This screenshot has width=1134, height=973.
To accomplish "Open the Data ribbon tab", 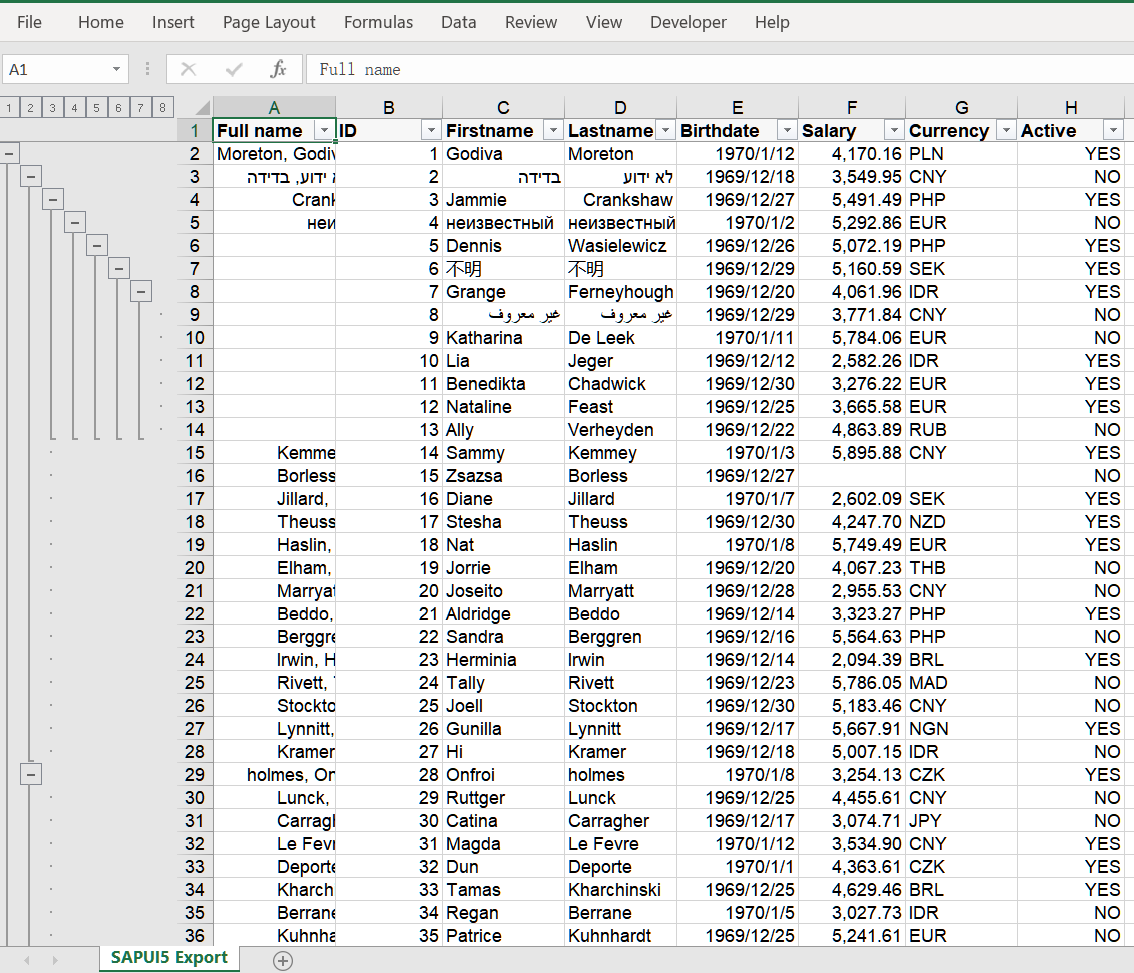I will 459,22.
